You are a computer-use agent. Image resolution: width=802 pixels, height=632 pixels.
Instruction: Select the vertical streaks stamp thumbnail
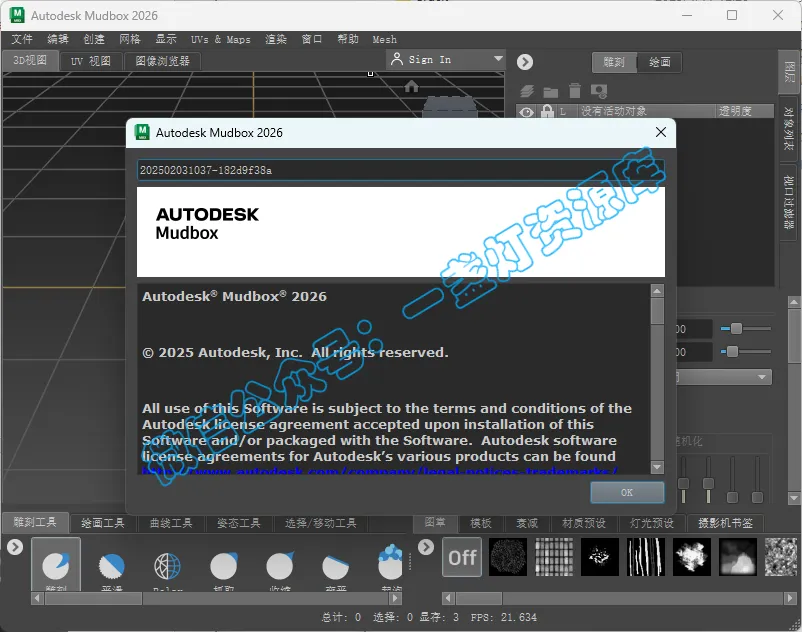pos(646,557)
